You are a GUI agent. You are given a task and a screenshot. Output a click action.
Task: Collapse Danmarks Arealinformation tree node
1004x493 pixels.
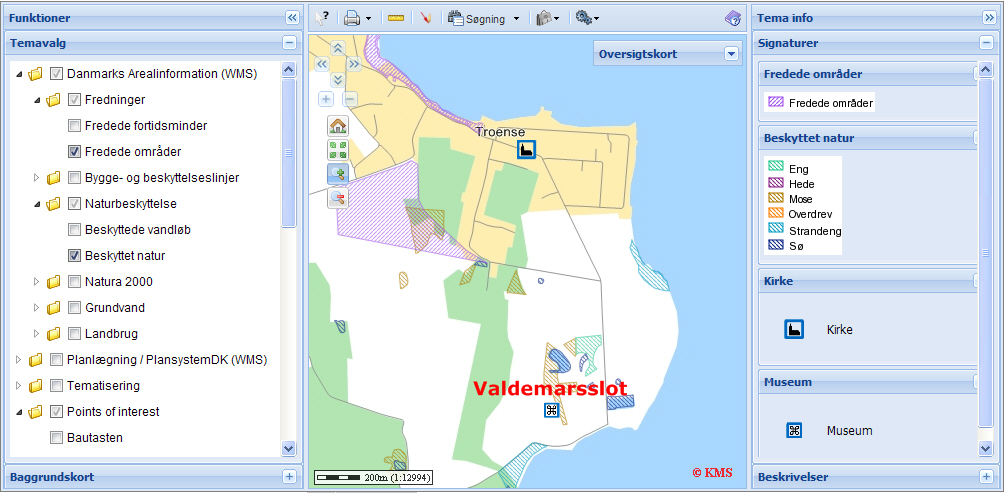[19, 74]
